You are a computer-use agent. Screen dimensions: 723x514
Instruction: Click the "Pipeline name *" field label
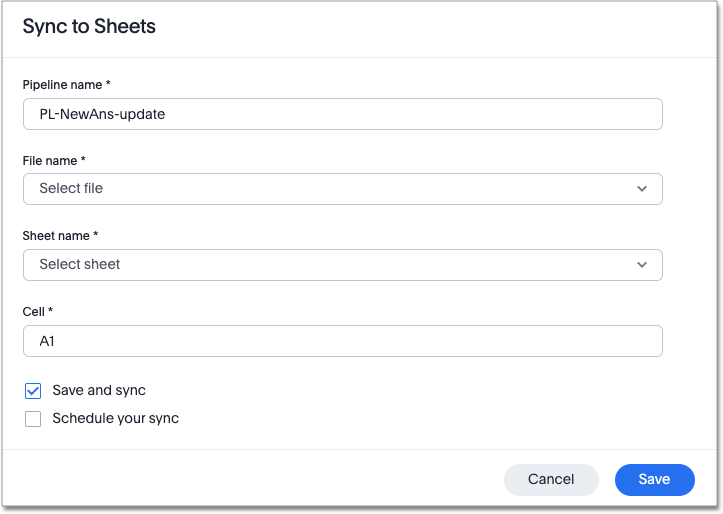click(x=66, y=85)
